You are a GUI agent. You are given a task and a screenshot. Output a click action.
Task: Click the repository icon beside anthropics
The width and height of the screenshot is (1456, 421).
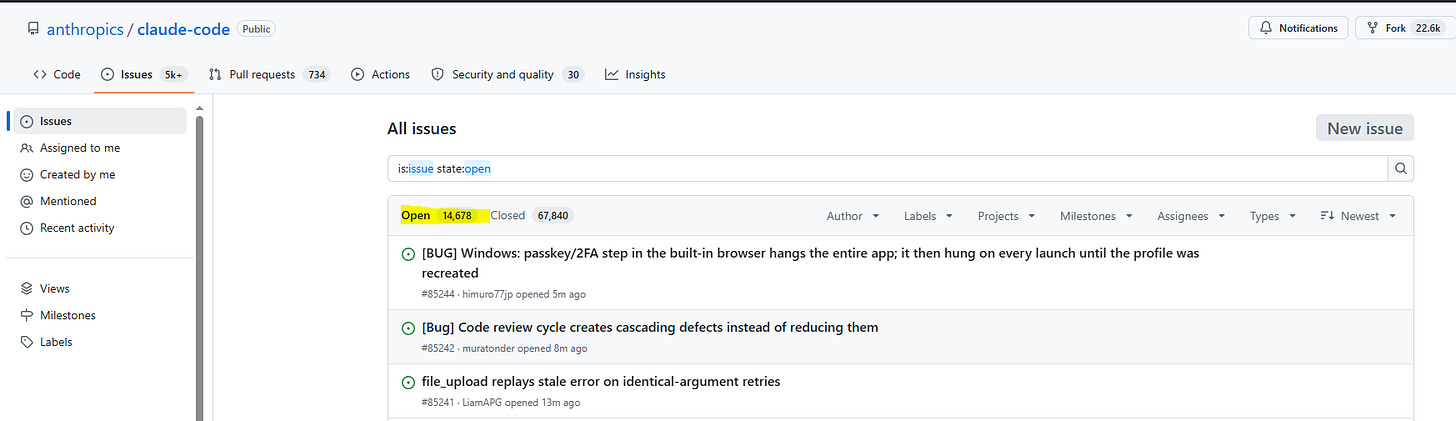point(33,29)
